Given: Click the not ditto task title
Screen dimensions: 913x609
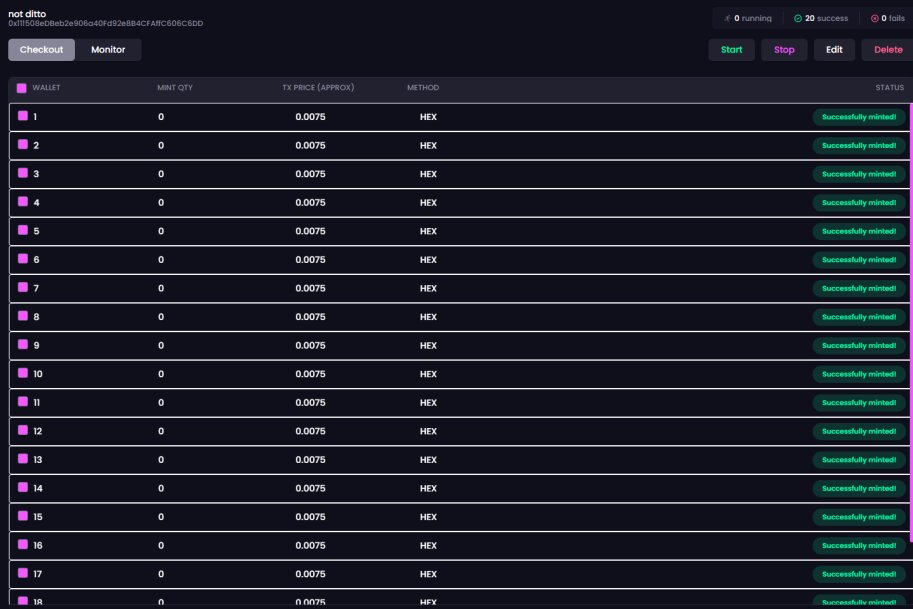Looking at the screenshot, I should coord(27,13).
